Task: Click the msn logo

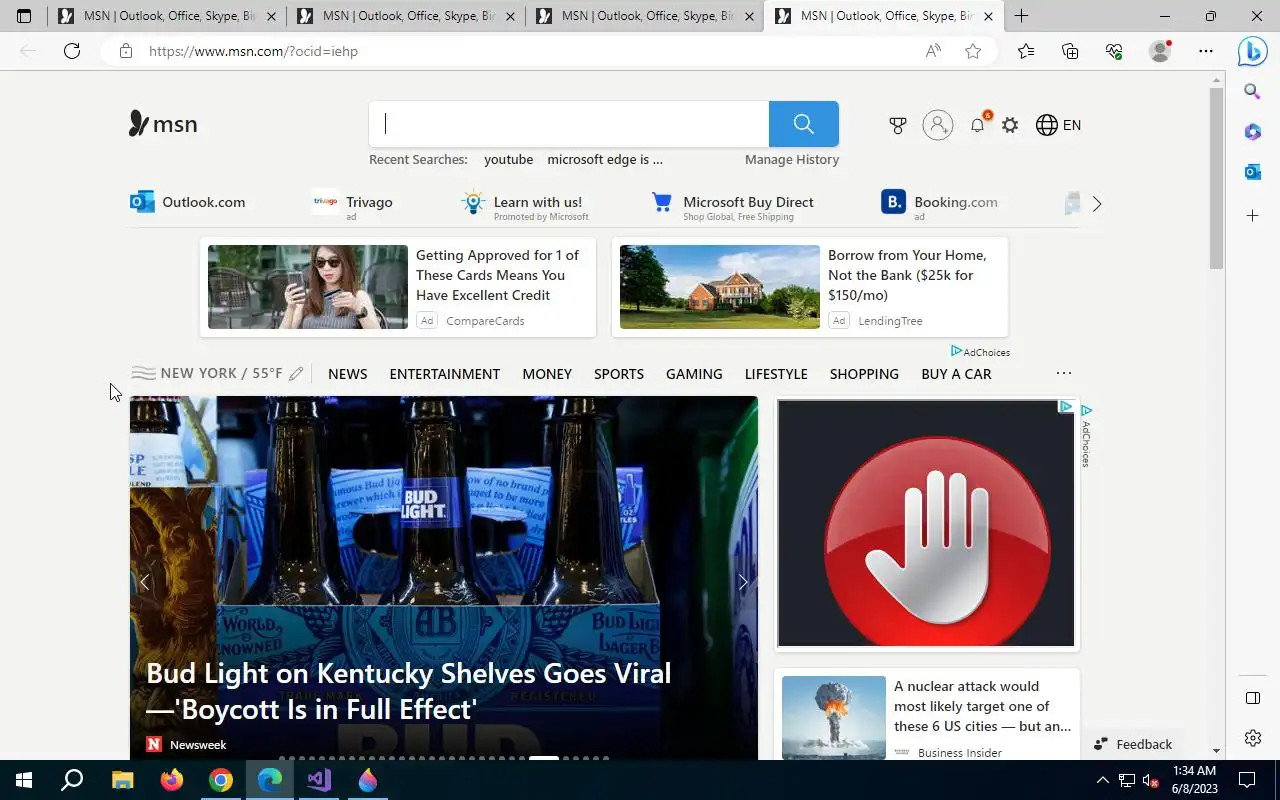Action: pos(163,124)
